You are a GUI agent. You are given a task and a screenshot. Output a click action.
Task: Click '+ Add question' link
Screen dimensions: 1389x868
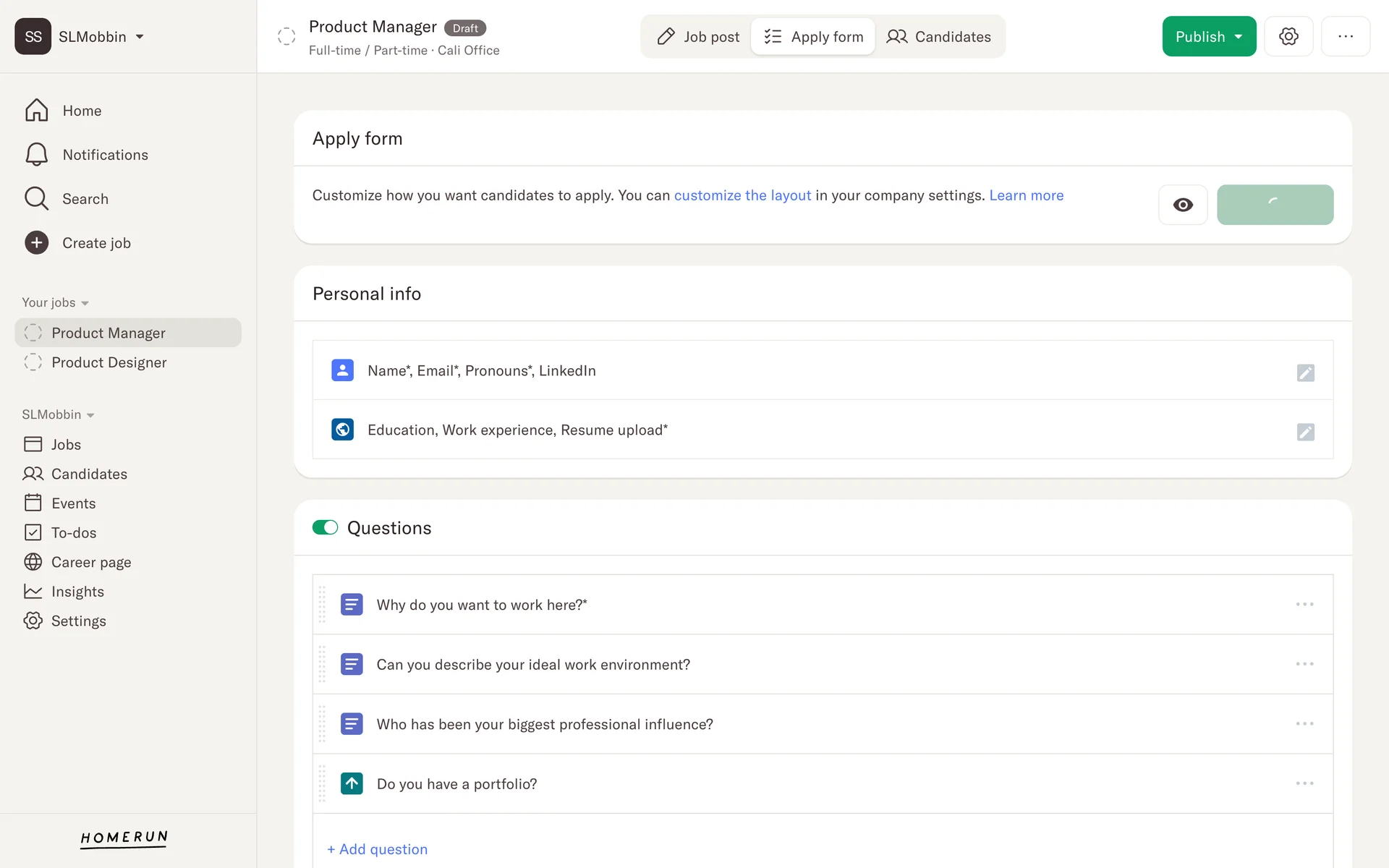[377, 849]
